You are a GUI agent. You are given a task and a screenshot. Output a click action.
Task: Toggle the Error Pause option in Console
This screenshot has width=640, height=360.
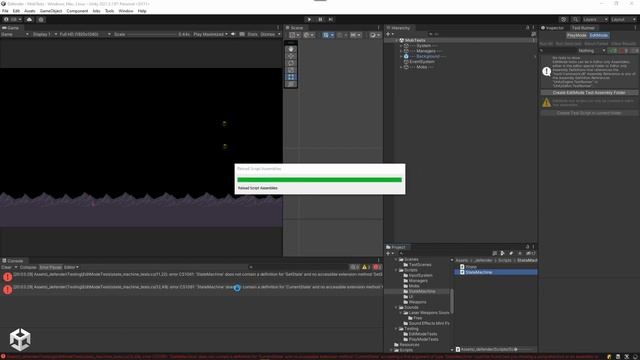click(x=51, y=267)
